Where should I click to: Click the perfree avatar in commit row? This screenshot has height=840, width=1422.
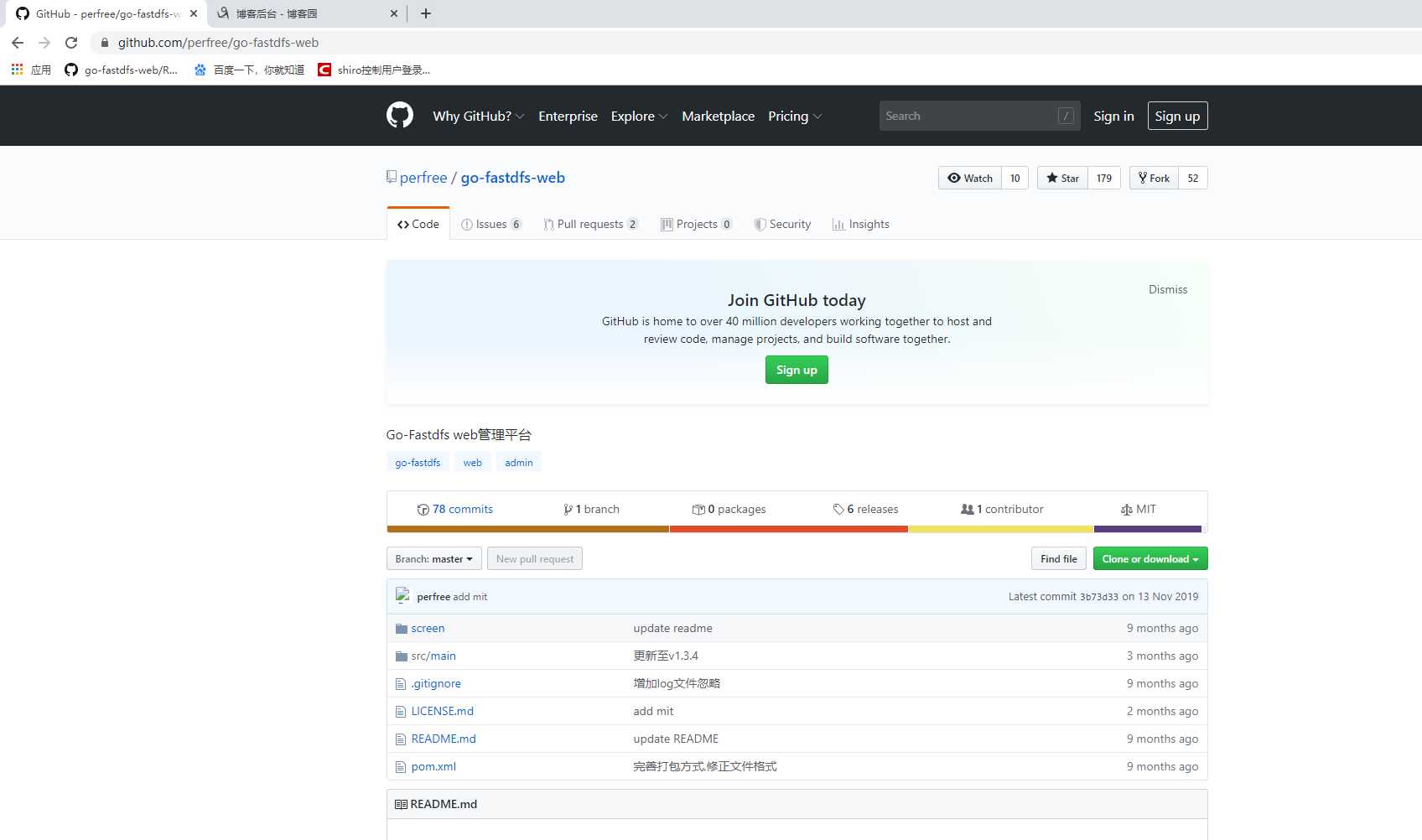click(x=402, y=596)
